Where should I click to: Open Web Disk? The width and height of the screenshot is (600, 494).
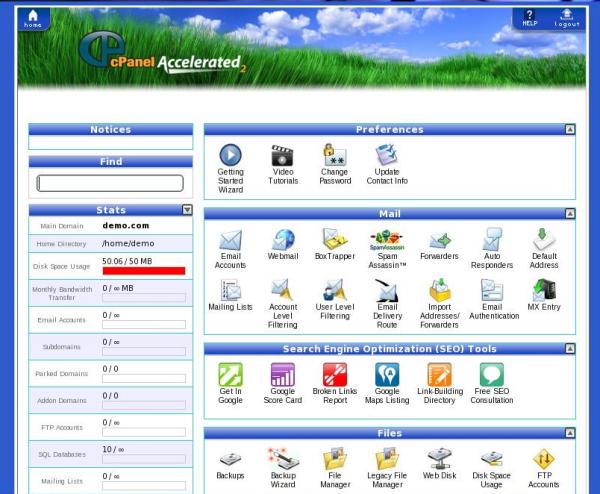coord(439,464)
